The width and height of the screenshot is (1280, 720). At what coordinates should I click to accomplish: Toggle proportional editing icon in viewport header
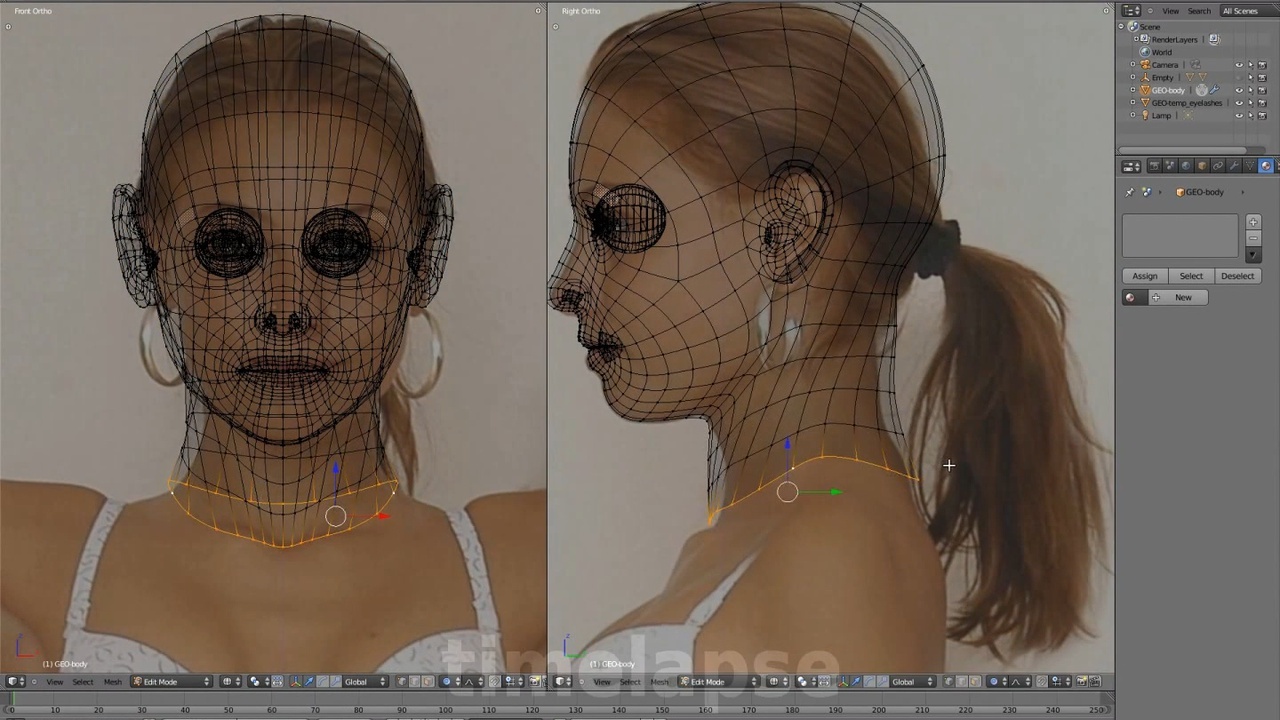447,681
